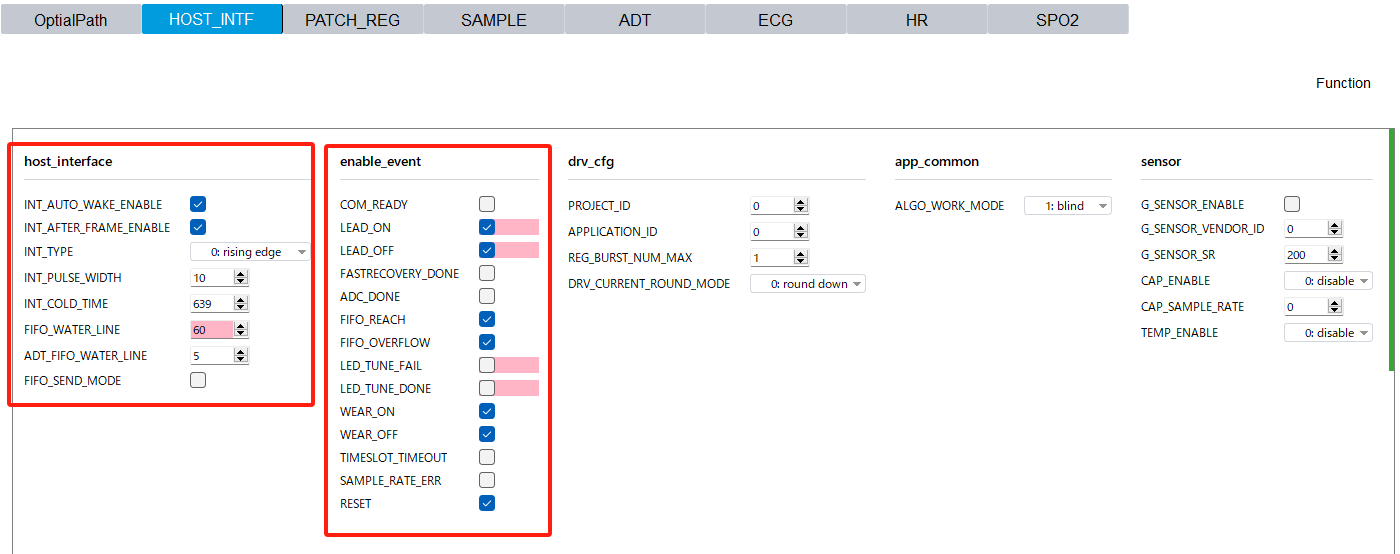Increase G_SENSOR_SR with the up arrow
Viewport: 1400px width, 554px height.
(x=1335, y=251)
